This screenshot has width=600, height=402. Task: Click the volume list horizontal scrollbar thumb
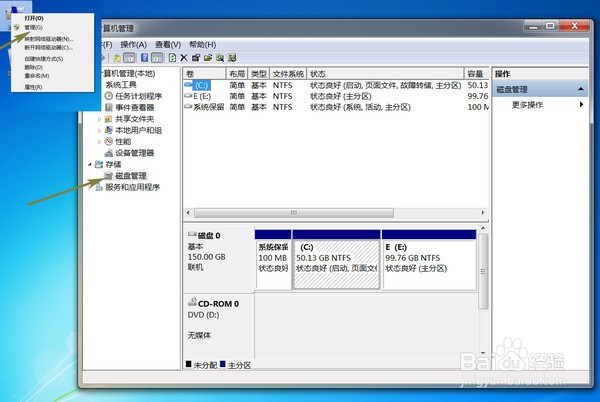pyautogui.click(x=294, y=213)
